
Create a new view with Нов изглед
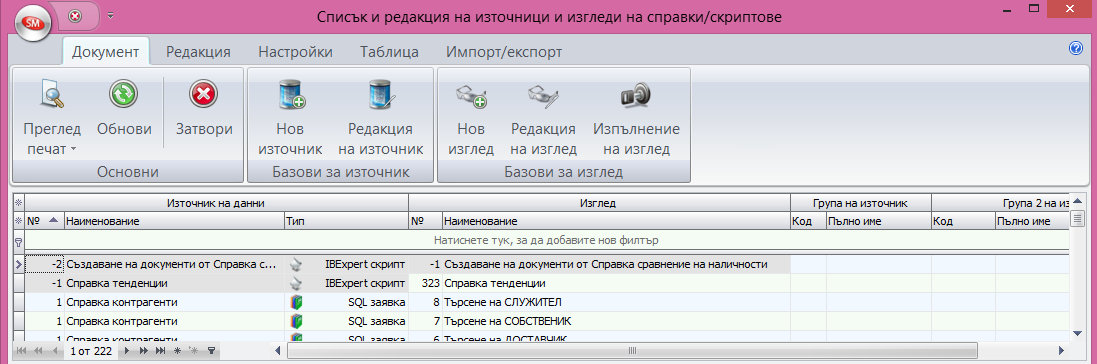tap(470, 117)
